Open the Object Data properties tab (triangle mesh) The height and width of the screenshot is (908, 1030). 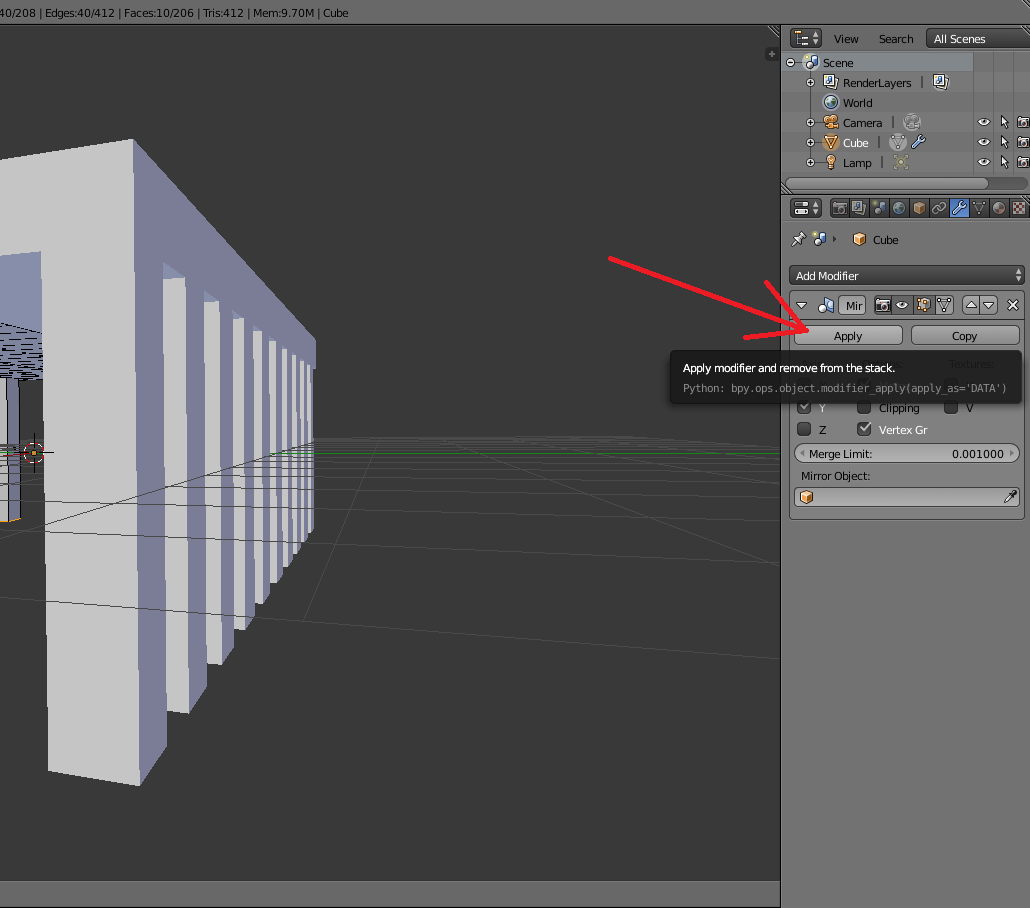(x=979, y=208)
